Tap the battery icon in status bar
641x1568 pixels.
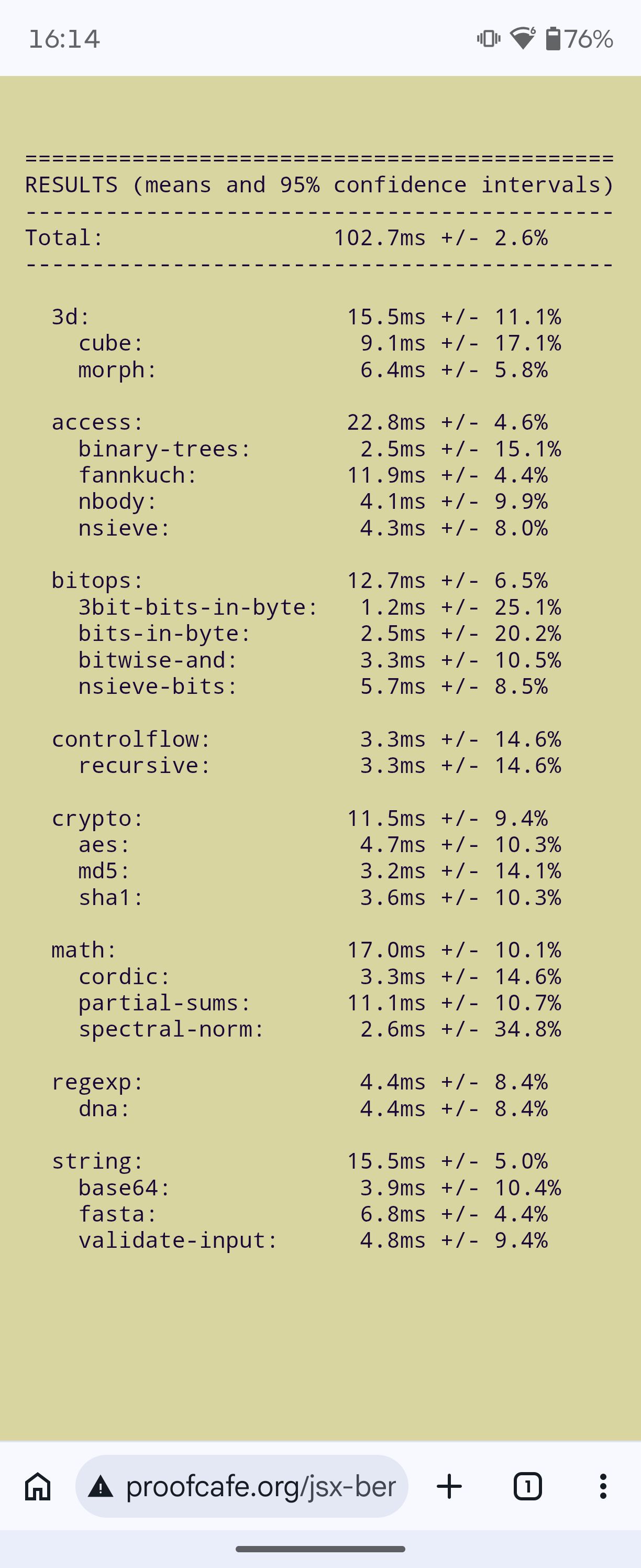(x=553, y=38)
